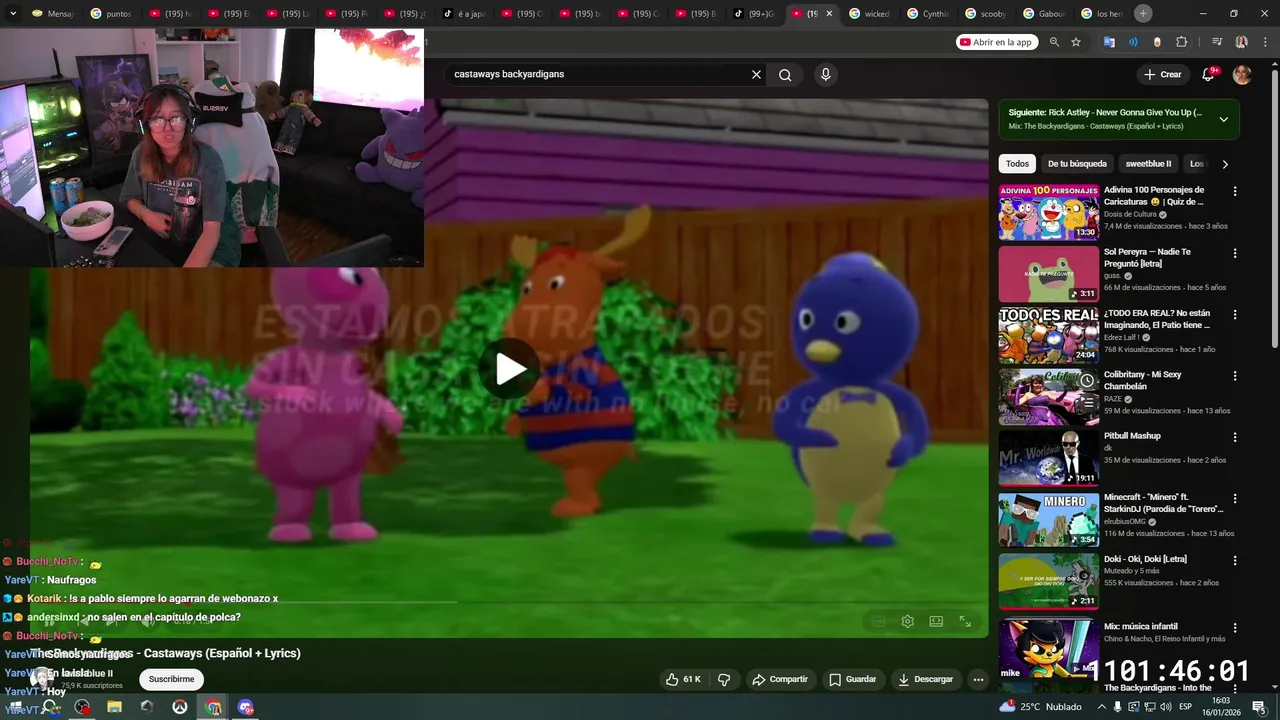Viewport: 1280px width, 720px height.
Task: Click the browser zoom magnifier icon
Action: (1054, 42)
